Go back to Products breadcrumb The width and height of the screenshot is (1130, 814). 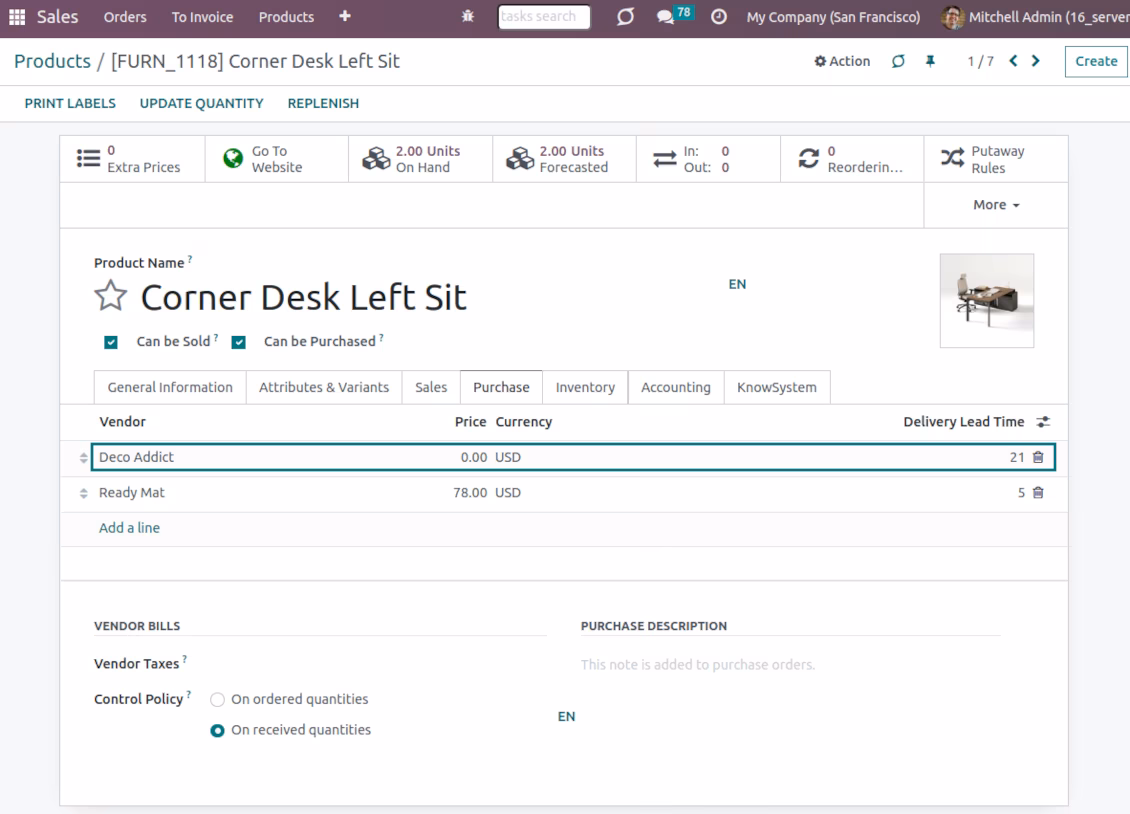pyautogui.click(x=52, y=61)
